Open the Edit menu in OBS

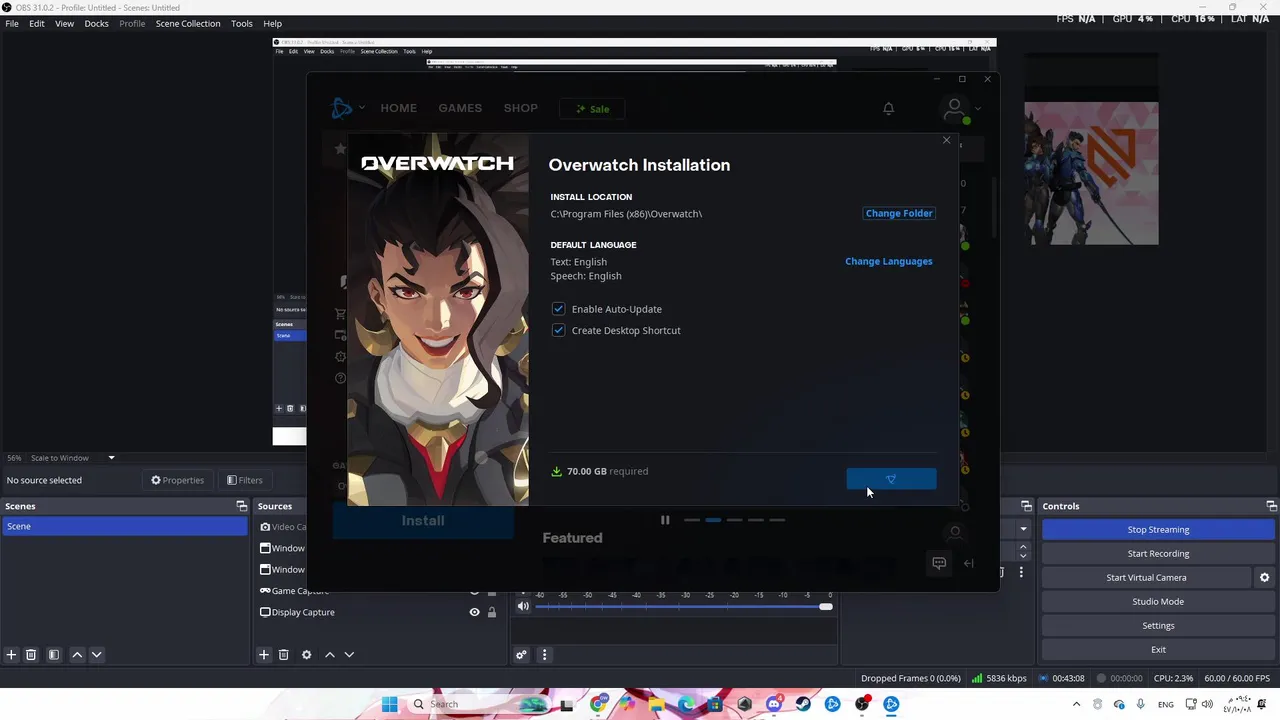37,23
